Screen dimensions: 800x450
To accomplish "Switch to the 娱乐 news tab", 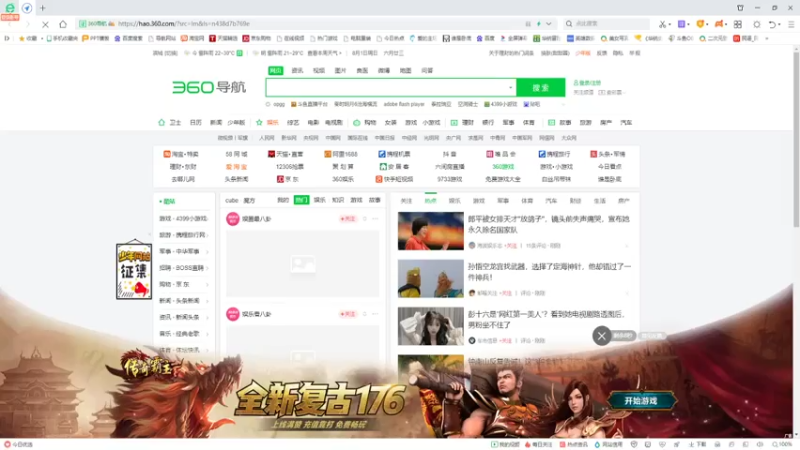I will pos(455,201).
